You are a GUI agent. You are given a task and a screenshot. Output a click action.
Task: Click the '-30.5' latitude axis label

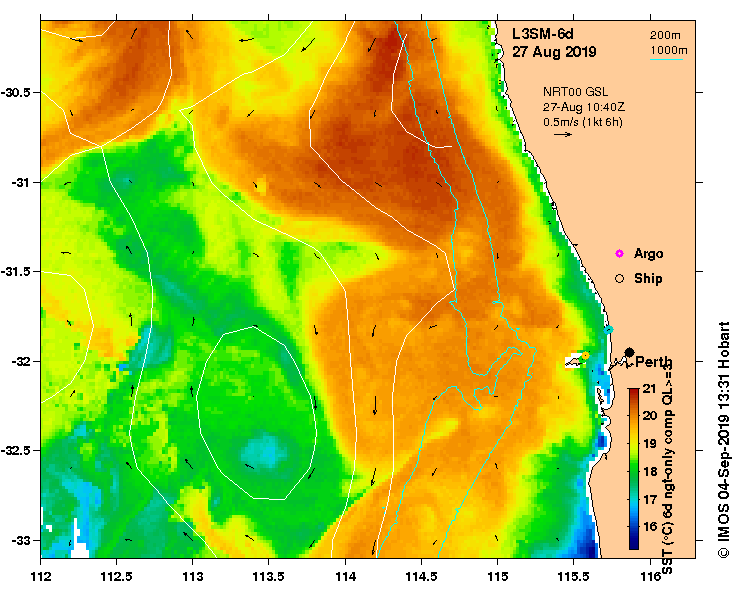pos(16,92)
